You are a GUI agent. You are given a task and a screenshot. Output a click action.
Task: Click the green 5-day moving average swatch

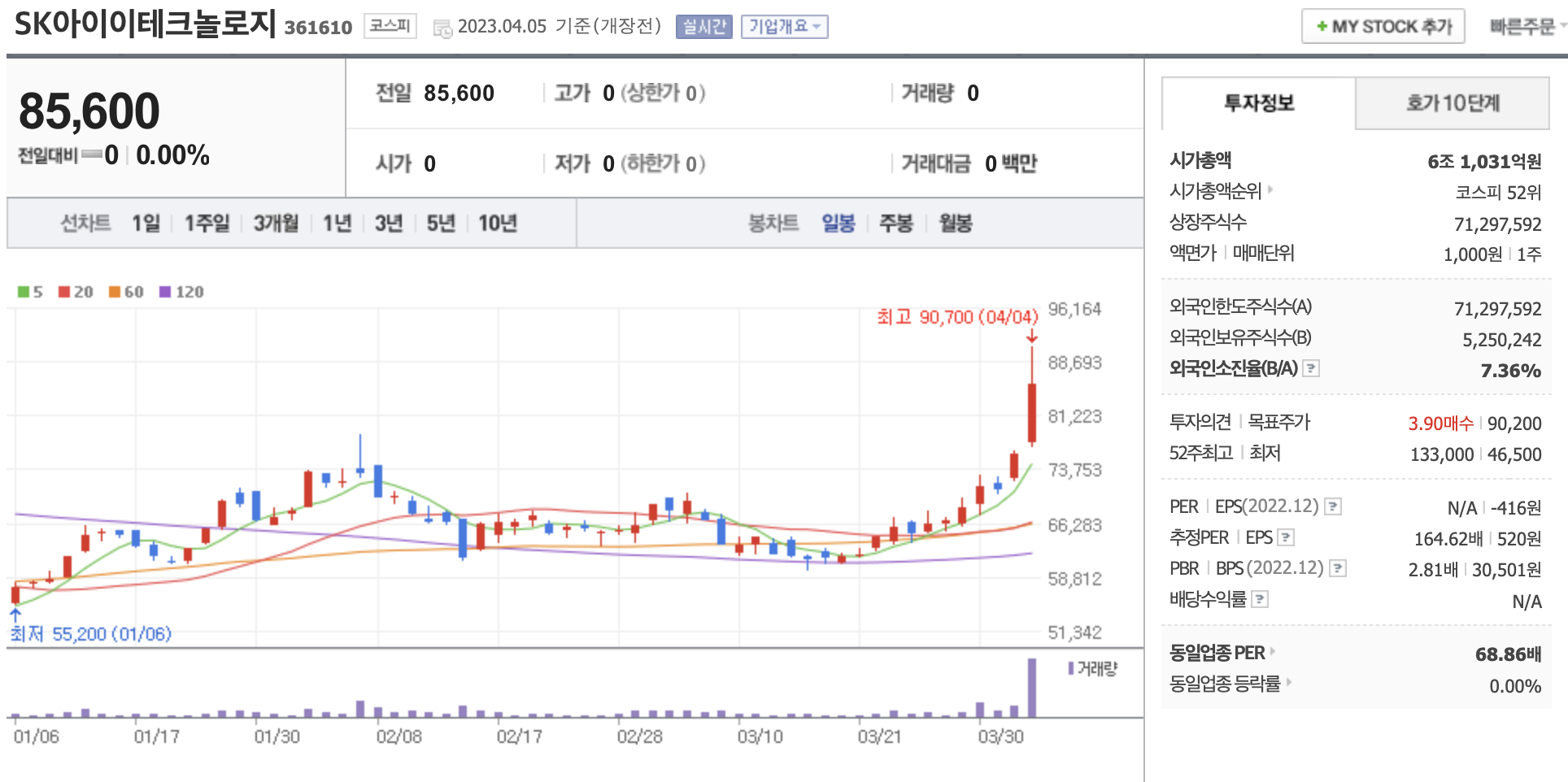[x=24, y=292]
